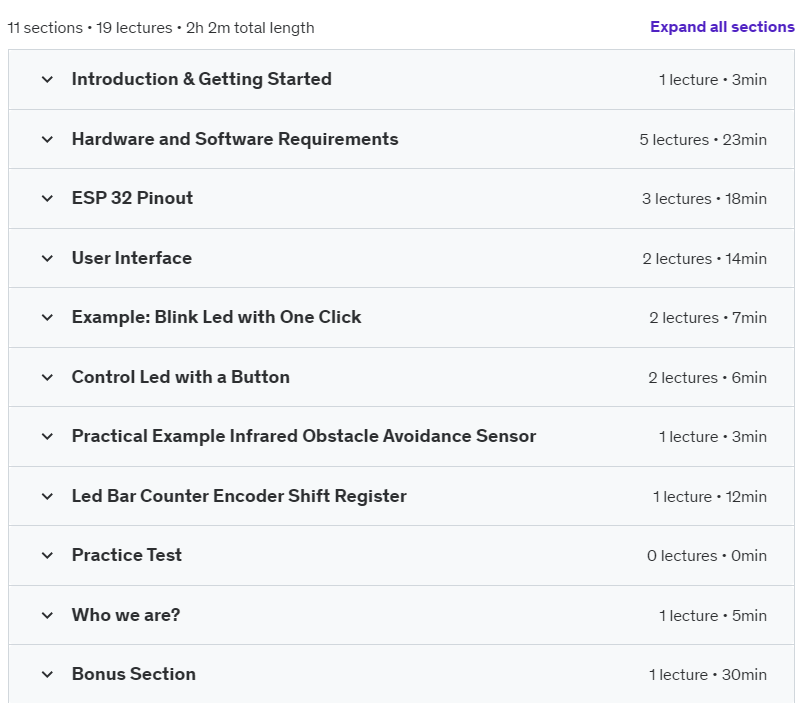Open Practical Example Infrared Obstacle Avoidance Sensor title
This screenshot has height=703, width=802.
pyautogui.click(x=304, y=436)
